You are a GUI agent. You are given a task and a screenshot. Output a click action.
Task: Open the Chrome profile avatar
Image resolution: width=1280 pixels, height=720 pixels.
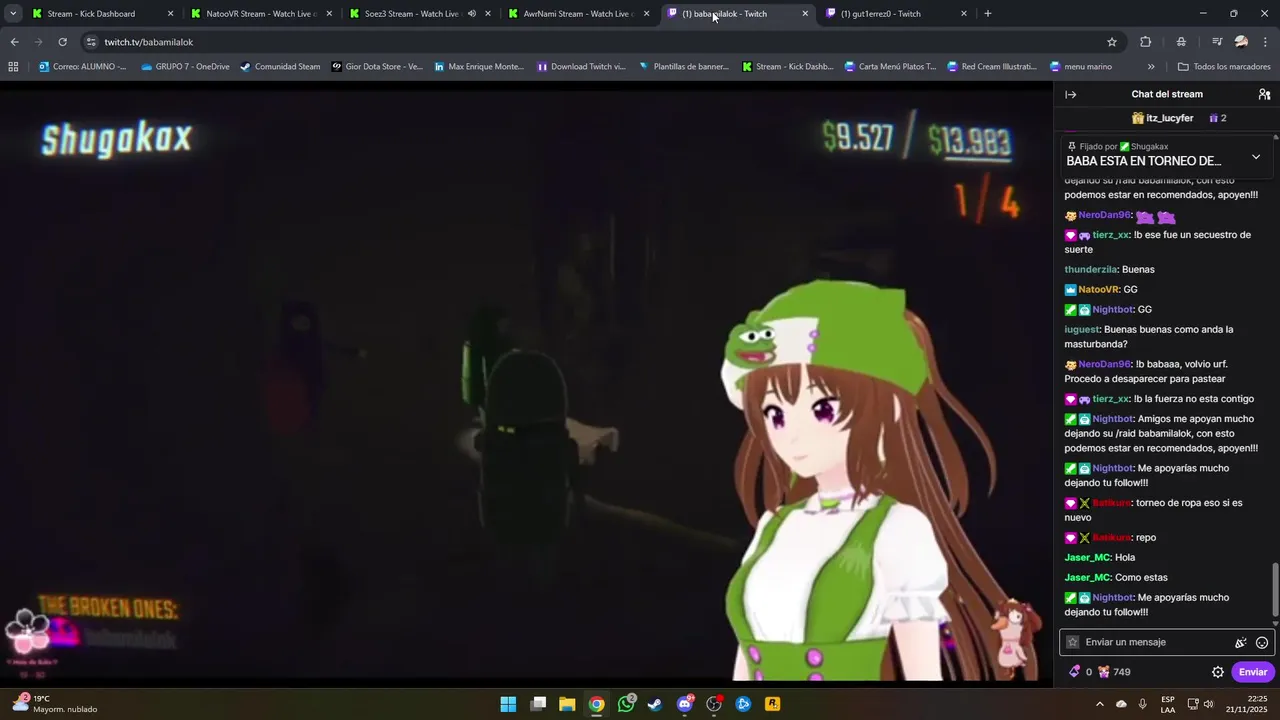point(1241,42)
